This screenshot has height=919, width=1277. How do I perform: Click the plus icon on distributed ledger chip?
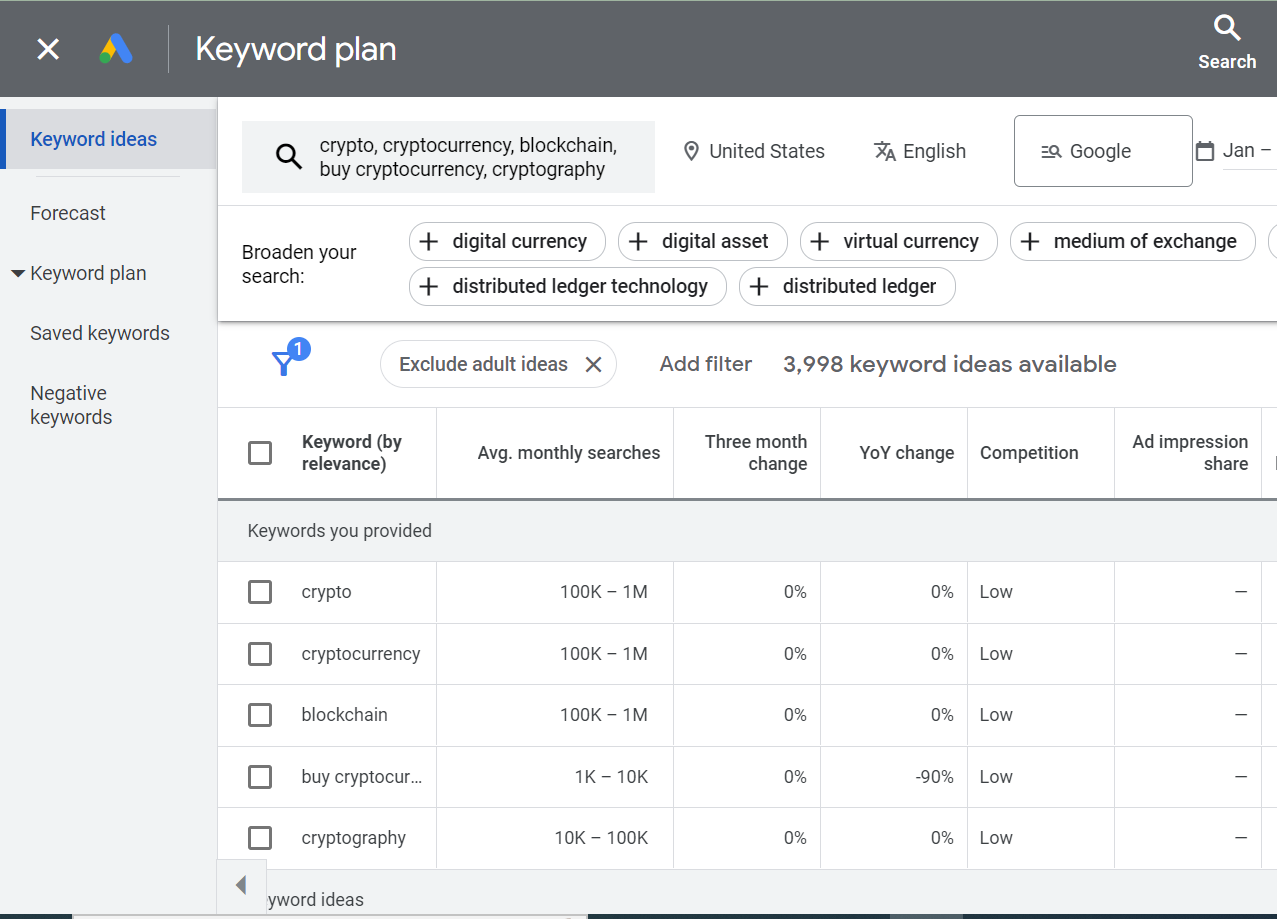pos(759,286)
